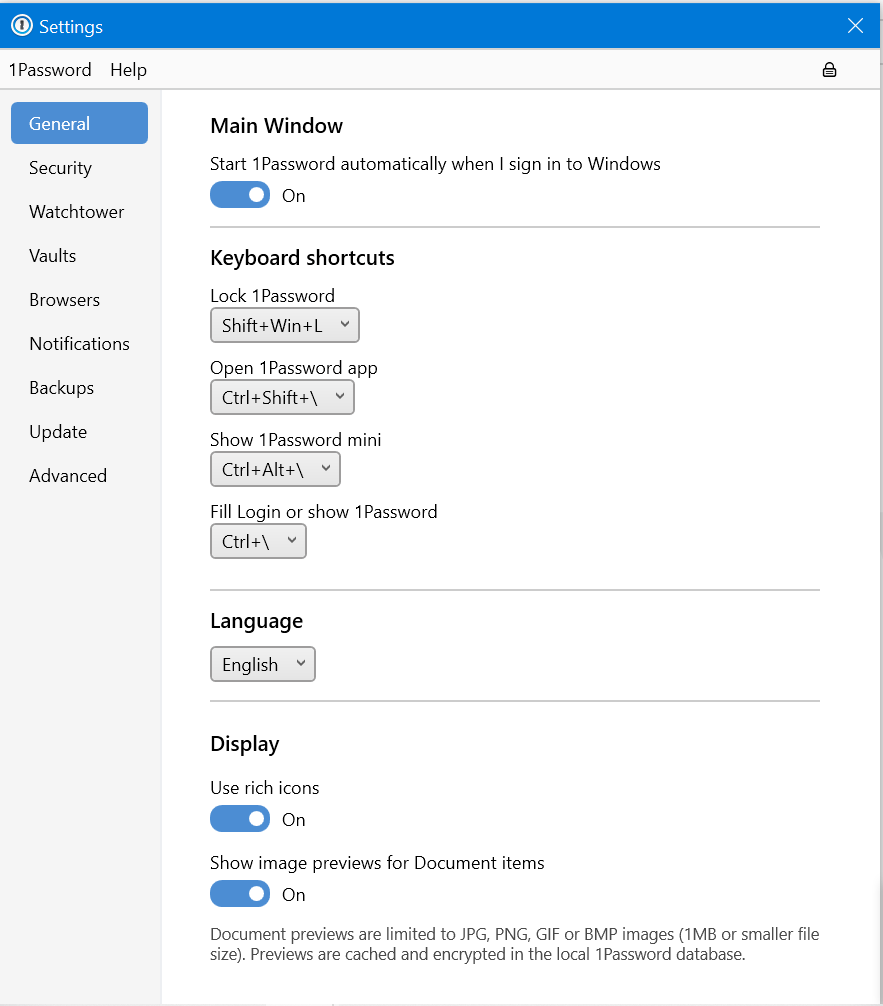Open the Notifications settings tab

[x=80, y=343]
